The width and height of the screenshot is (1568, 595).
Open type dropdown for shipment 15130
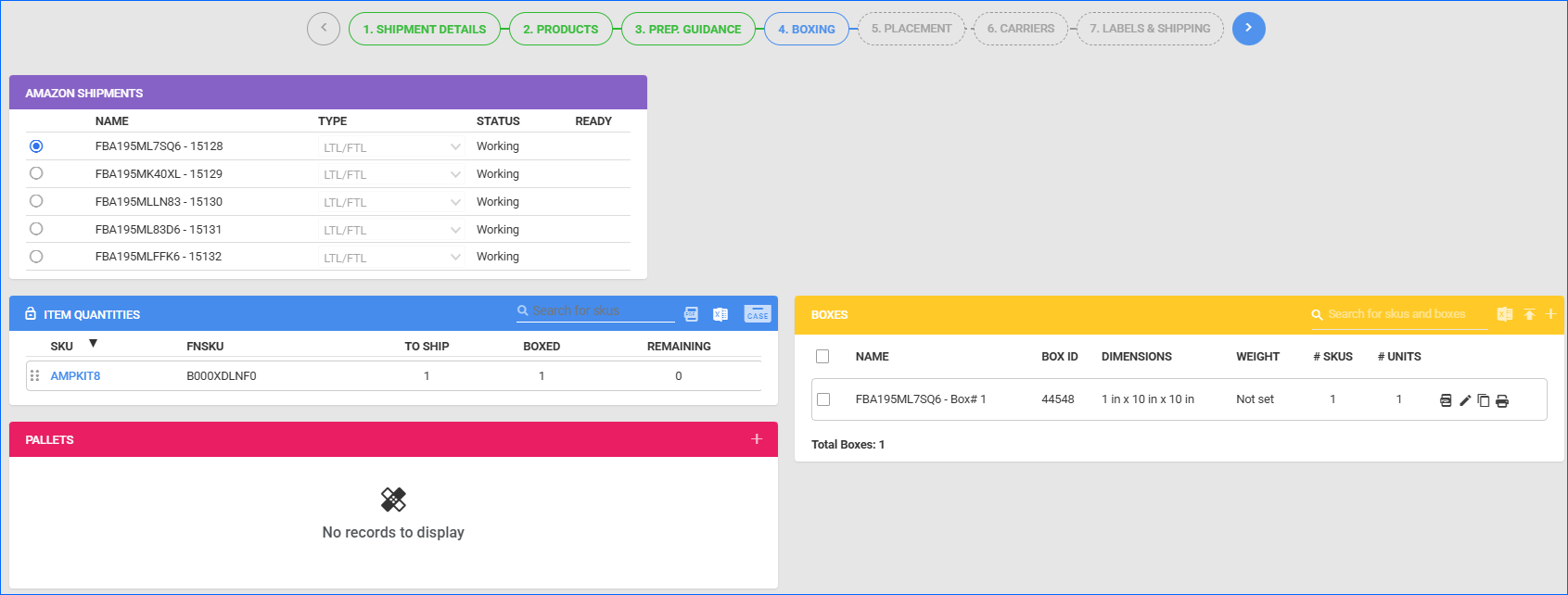[x=455, y=202]
